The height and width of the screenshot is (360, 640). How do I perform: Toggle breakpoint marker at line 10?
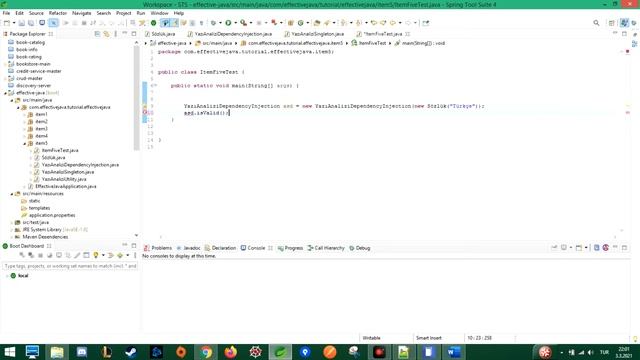pos(144,113)
